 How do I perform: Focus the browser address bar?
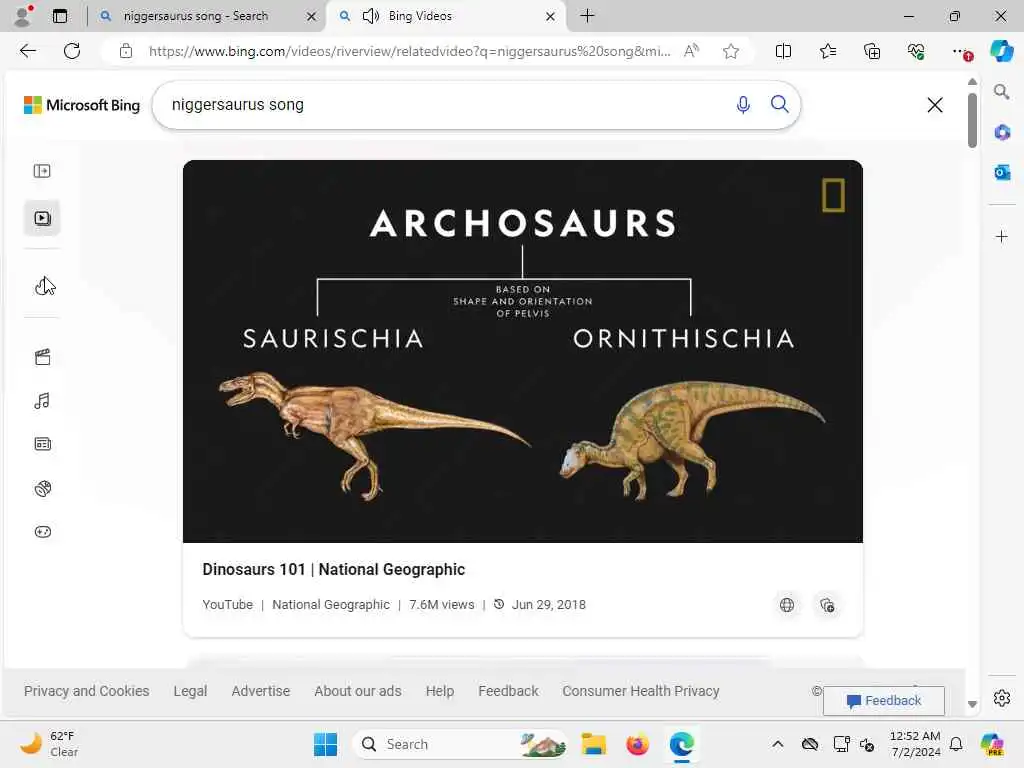point(409,51)
